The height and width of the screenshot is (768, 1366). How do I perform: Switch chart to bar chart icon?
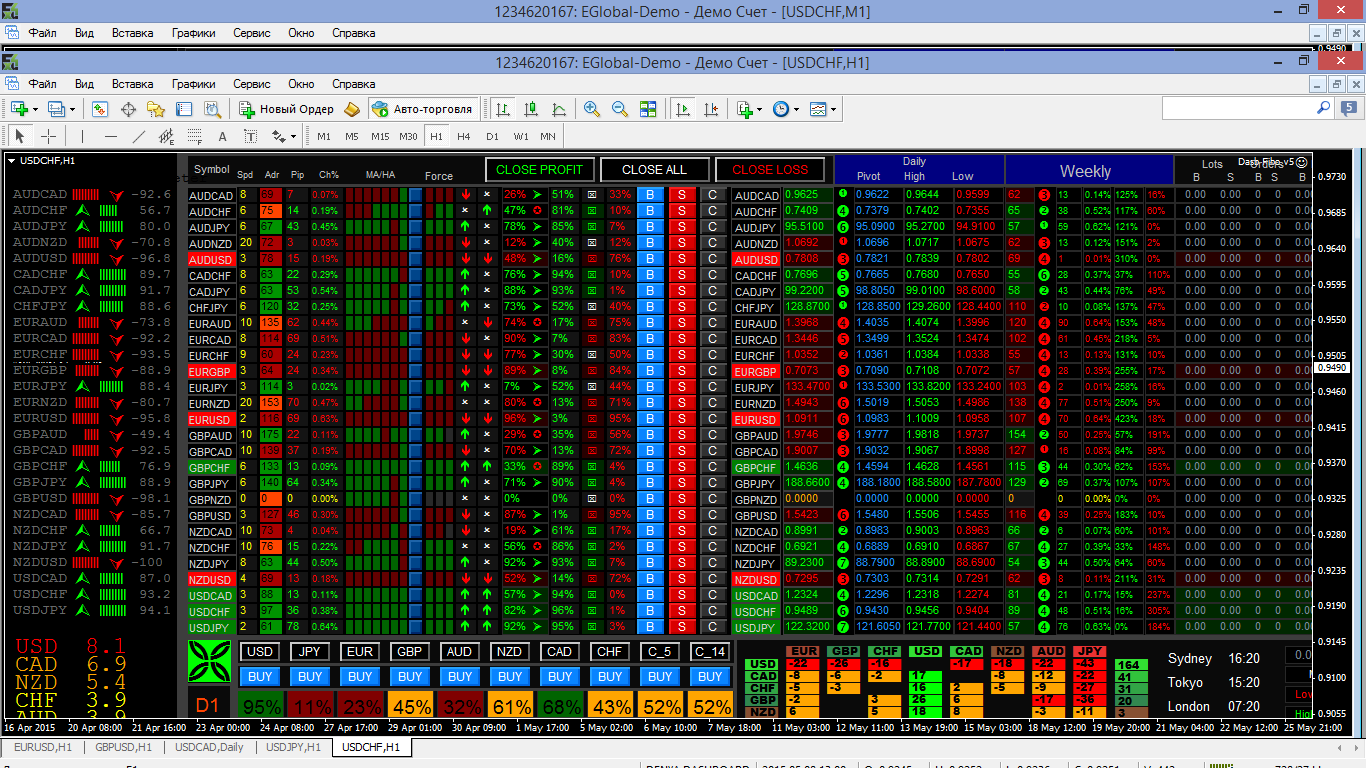(503, 109)
